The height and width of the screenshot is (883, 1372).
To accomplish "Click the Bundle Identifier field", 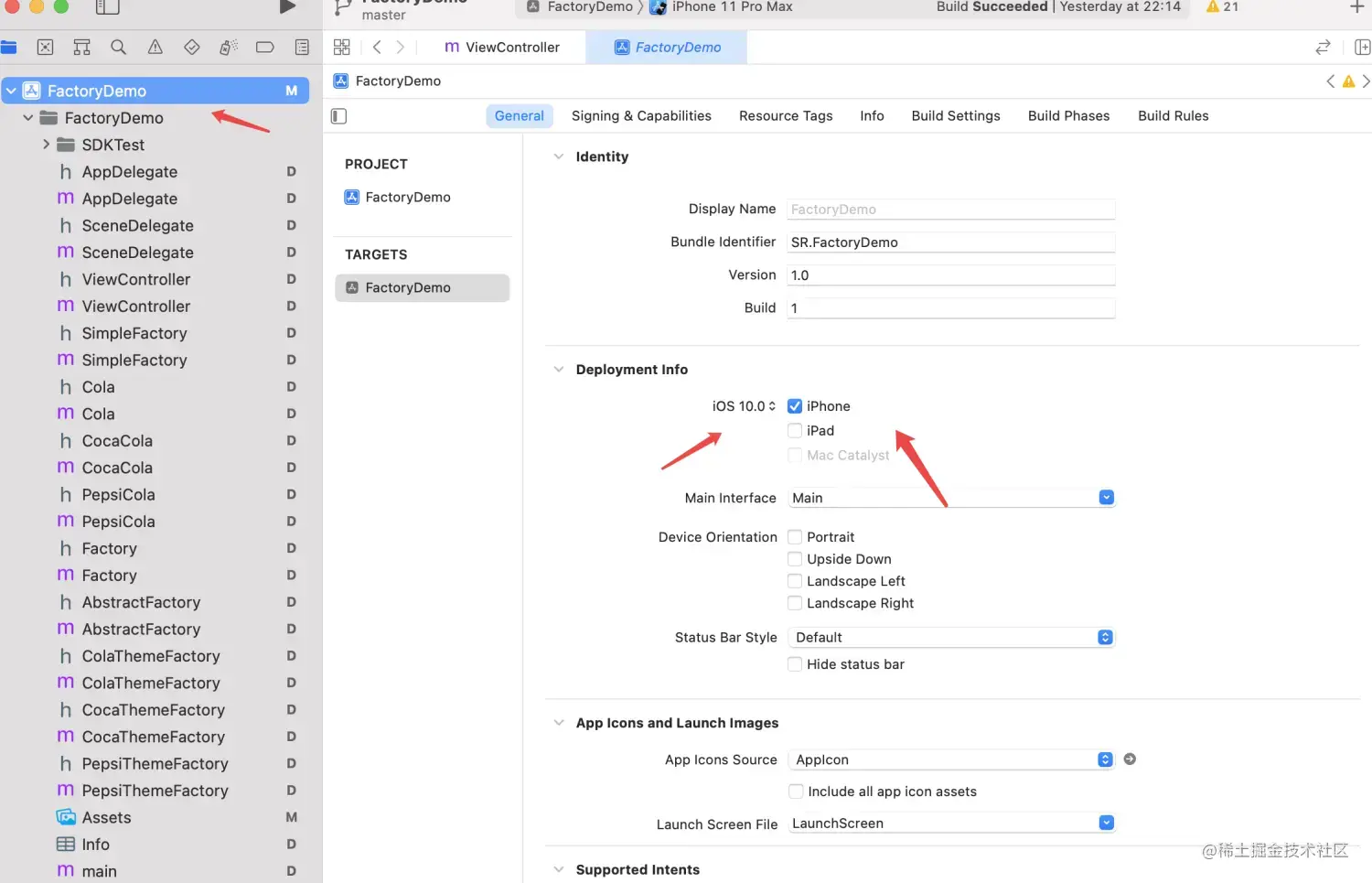I will point(951,242).
